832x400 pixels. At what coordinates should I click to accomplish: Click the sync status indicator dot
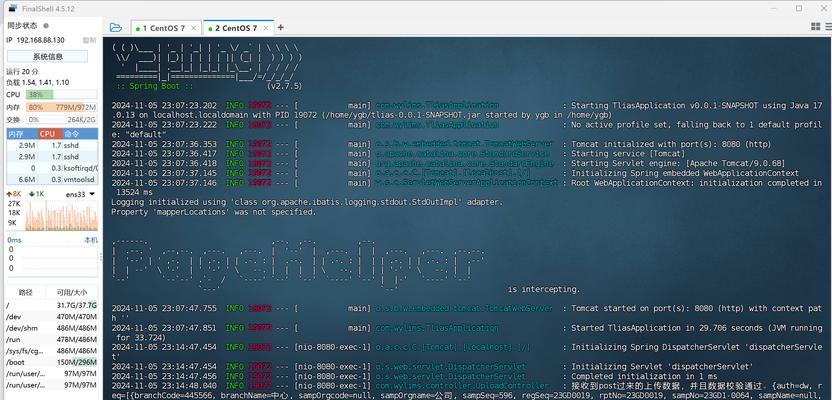click(46, 25)
